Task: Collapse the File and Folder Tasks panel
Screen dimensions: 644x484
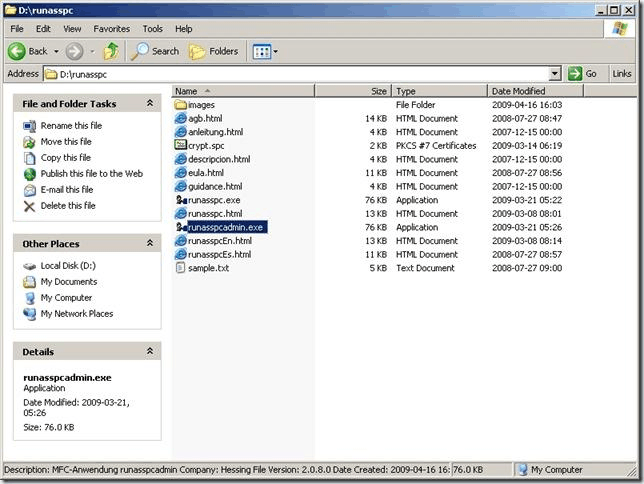Action: (150, 103)
